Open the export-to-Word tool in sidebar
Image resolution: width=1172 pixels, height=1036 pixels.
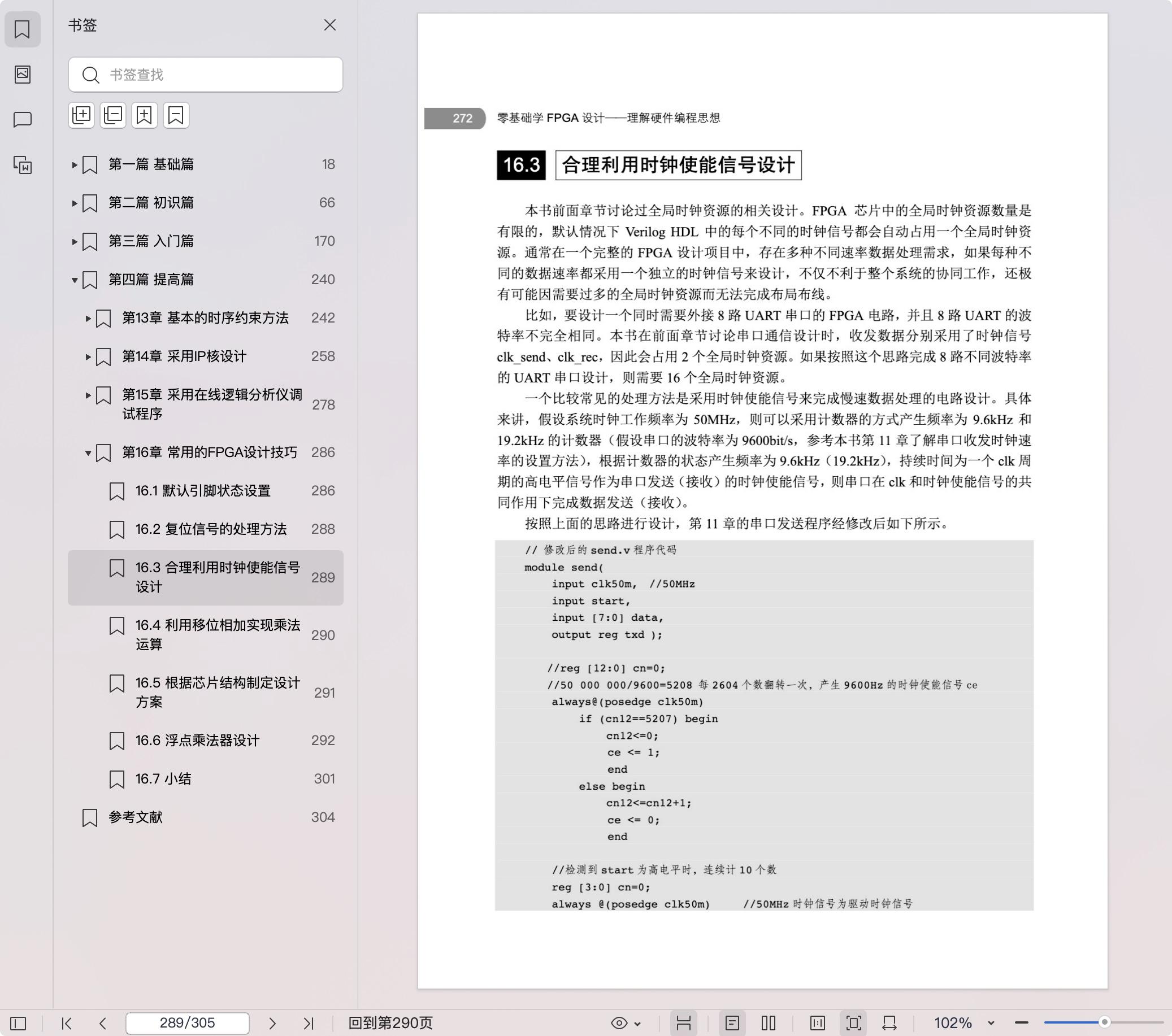pyautogui.click(x=23, y=165)
